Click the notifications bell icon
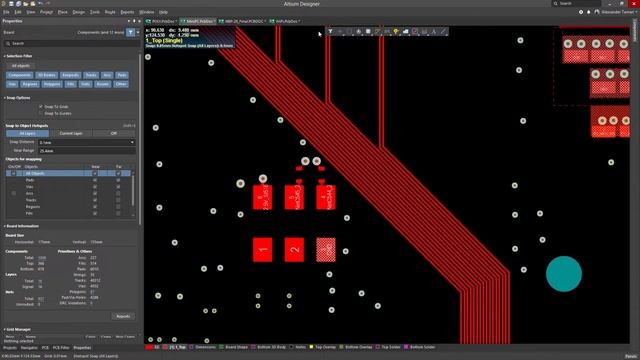Image resolution: width=640 pixels, height=360 pixels. pos(589,12)
